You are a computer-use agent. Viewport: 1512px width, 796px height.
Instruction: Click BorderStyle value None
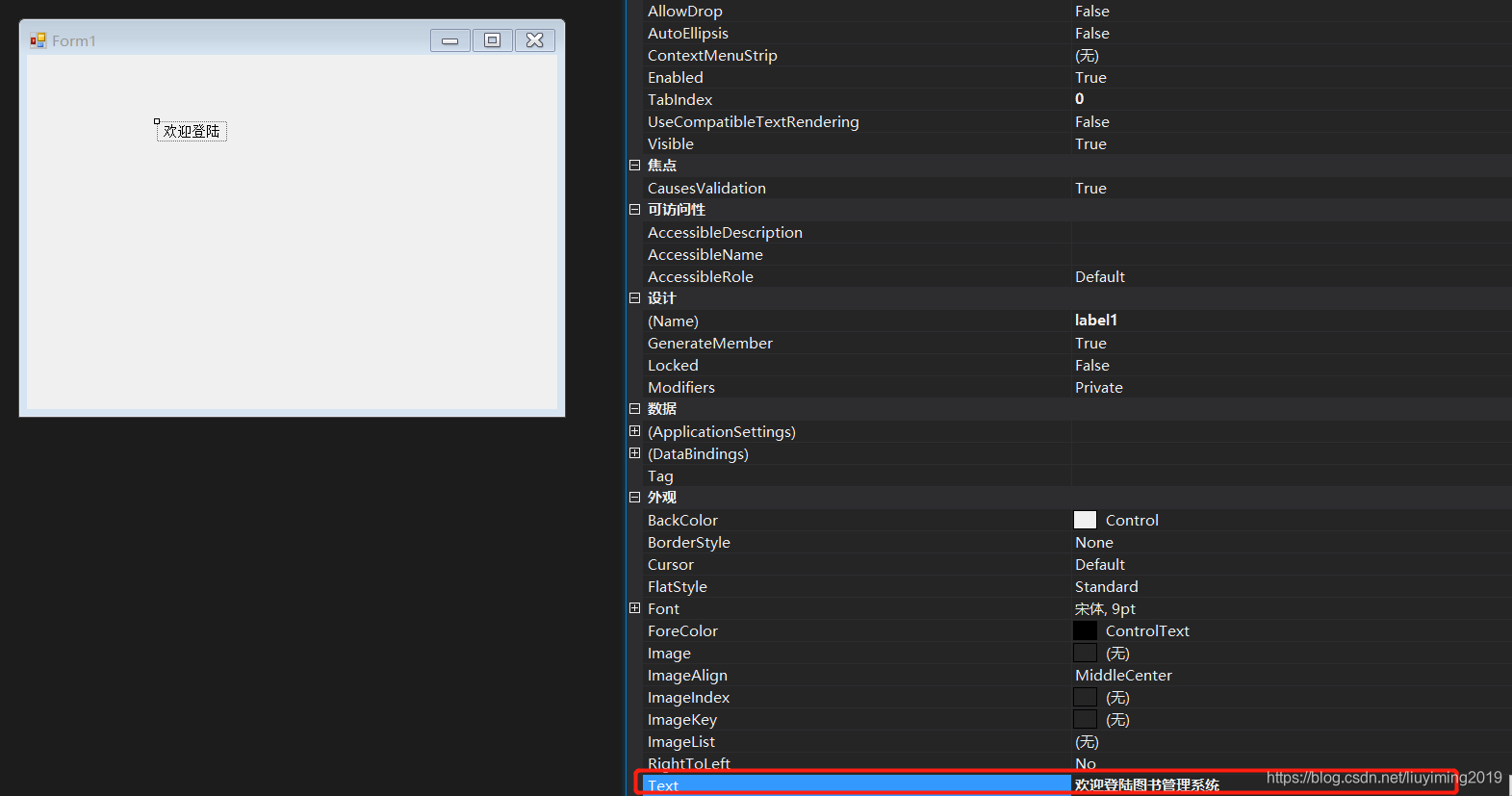(x=1094, y=542)
